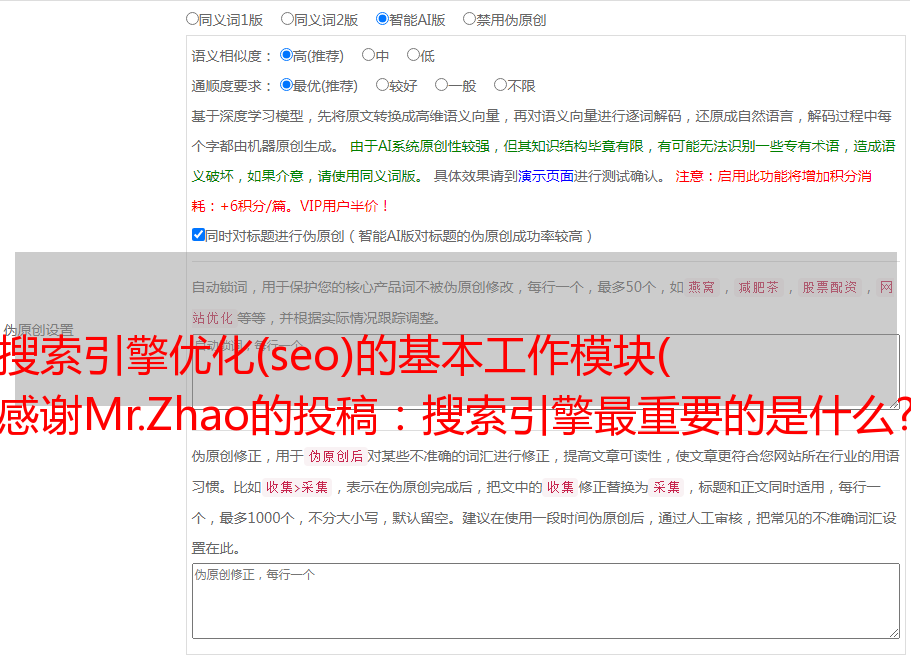Set 通顺度要求 to 一般
Viewport: 911px width, 658px height.
442,85
